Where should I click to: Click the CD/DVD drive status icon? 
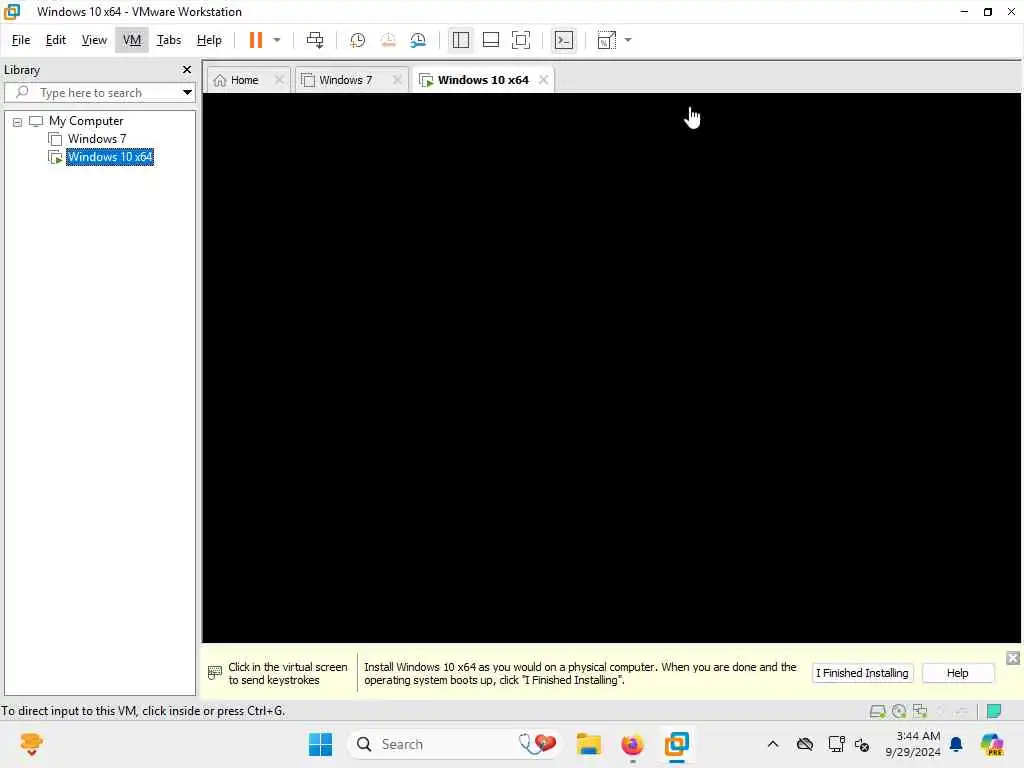899,711
